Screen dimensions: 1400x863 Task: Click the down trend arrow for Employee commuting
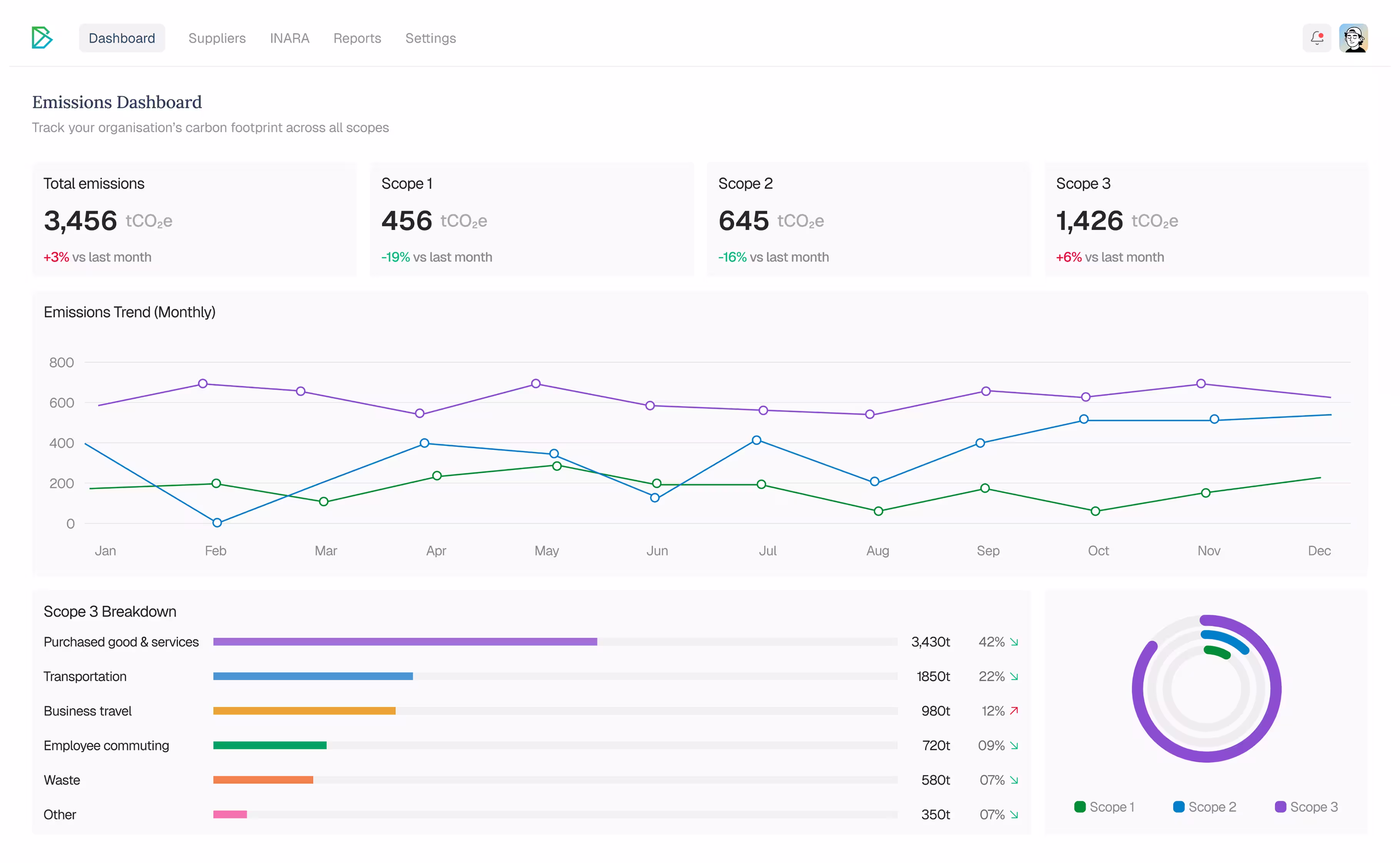1013,745
